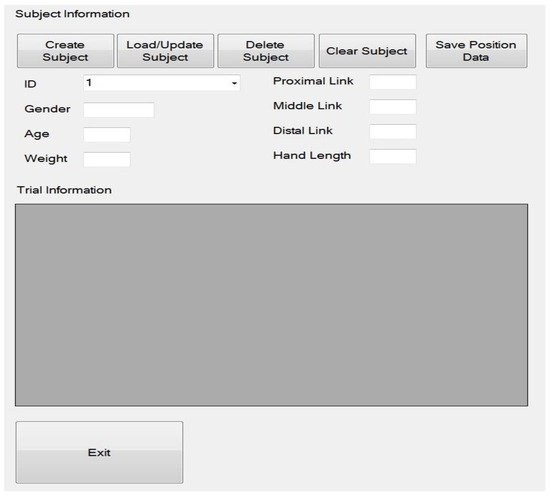
Task: Click Clear Subject to reset fields
Action: point(367,51)
